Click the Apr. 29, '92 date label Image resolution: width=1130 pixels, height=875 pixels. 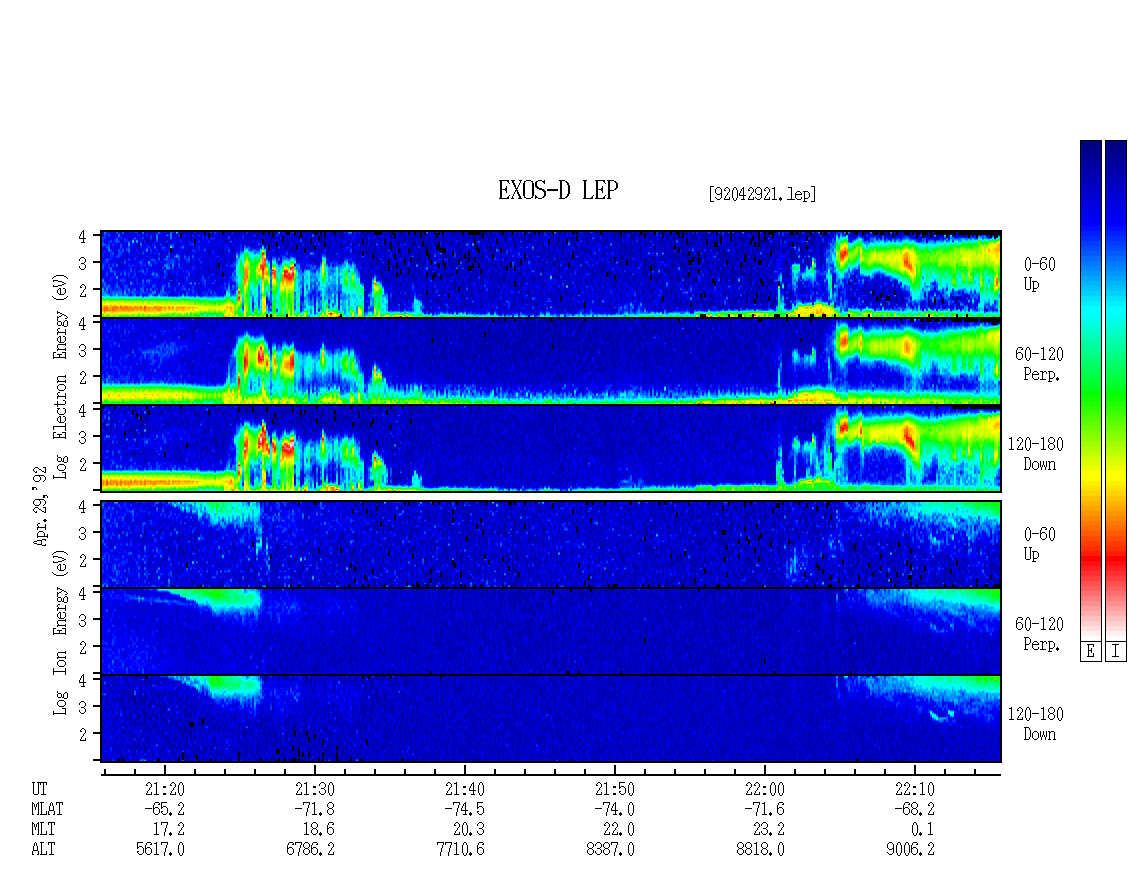tap(40, 507)
